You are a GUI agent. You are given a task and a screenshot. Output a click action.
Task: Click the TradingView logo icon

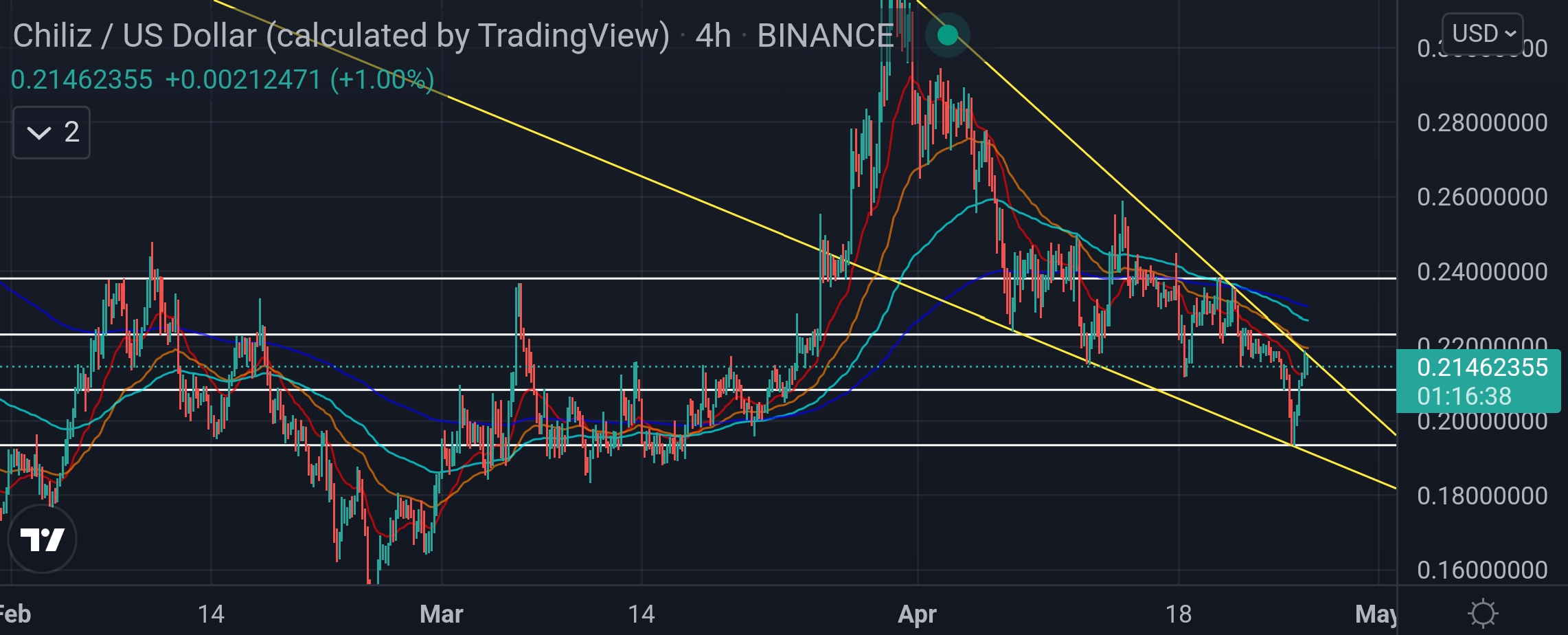42,539
